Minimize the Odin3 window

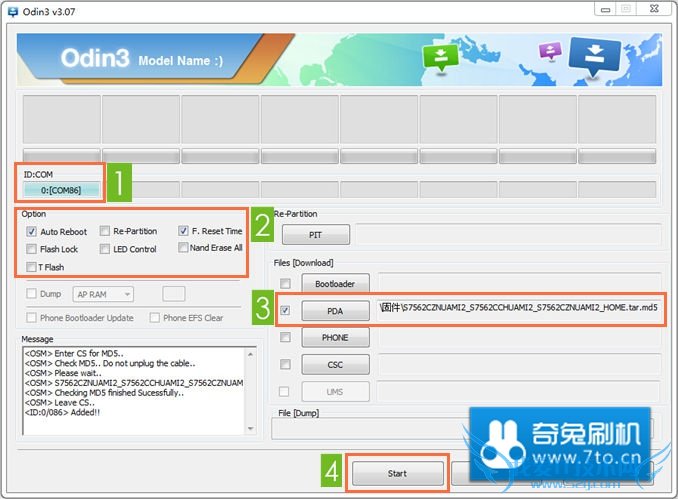pyautogui.click(x=605, y=9)
